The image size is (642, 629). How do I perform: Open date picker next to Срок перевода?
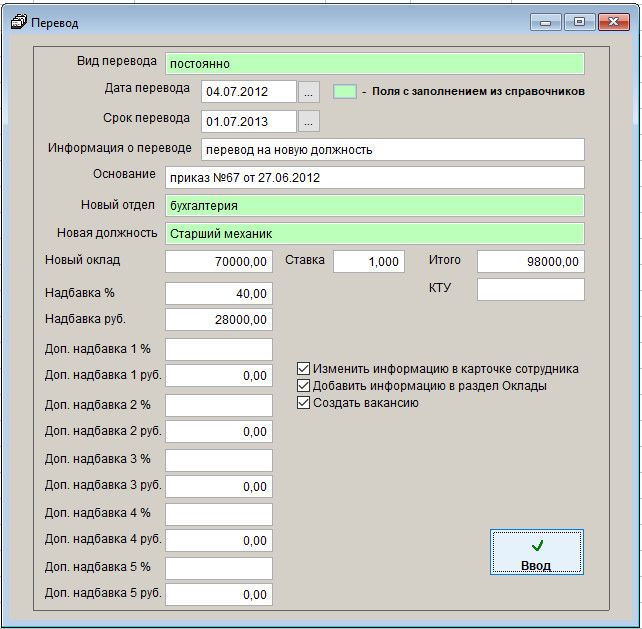click(309, 121)
